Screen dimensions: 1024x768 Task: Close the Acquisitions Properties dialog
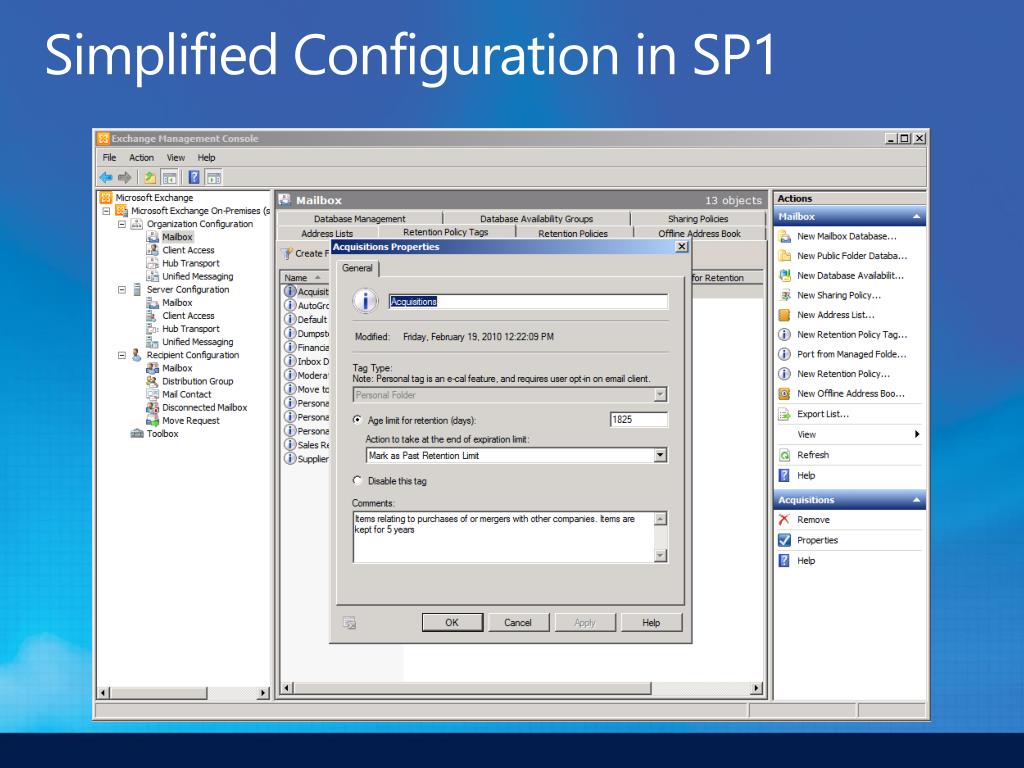(x=682, y=246)
